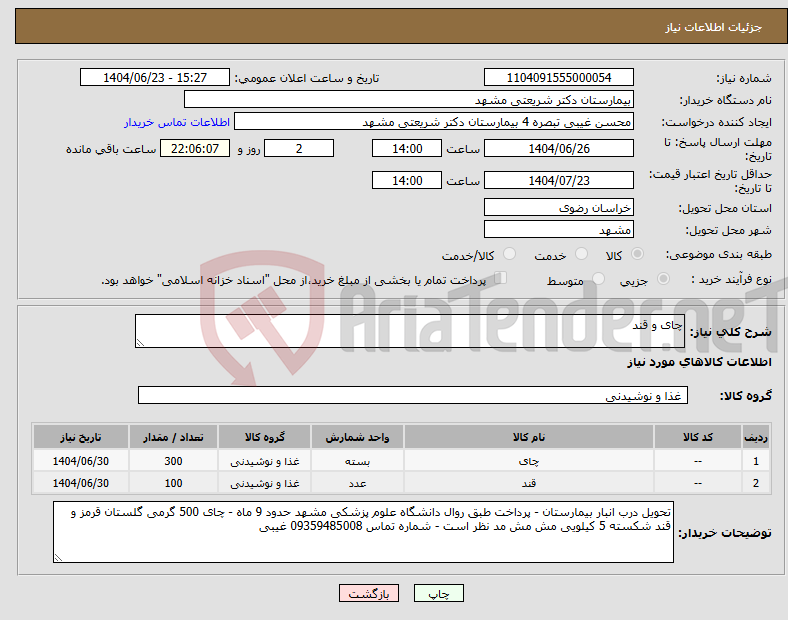
Task: Click the unit cell عدد
Action: pyautogui.click(x=357, y=483)
